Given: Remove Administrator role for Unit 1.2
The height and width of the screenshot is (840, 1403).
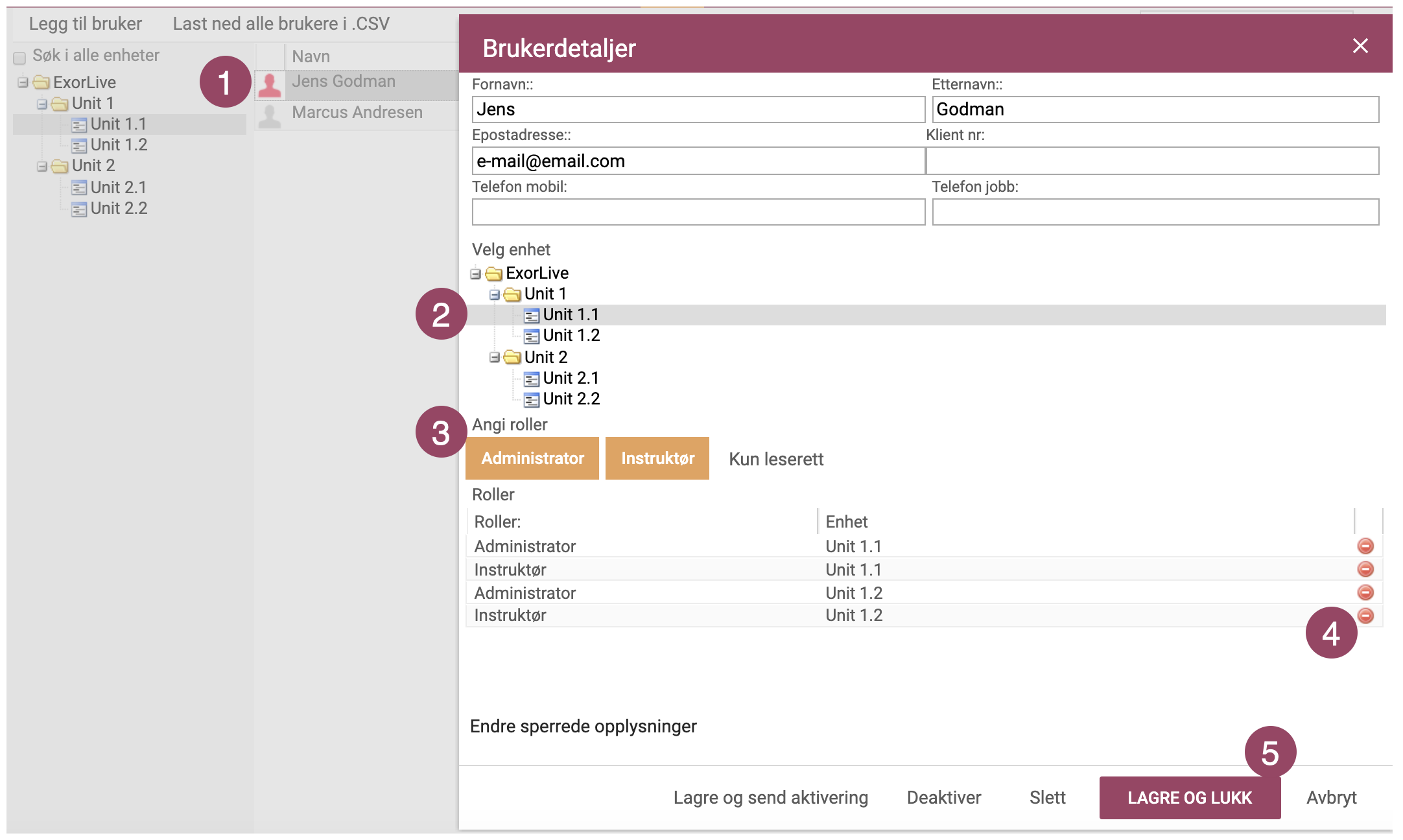Looking at the screenshot, I should 1365,592.
